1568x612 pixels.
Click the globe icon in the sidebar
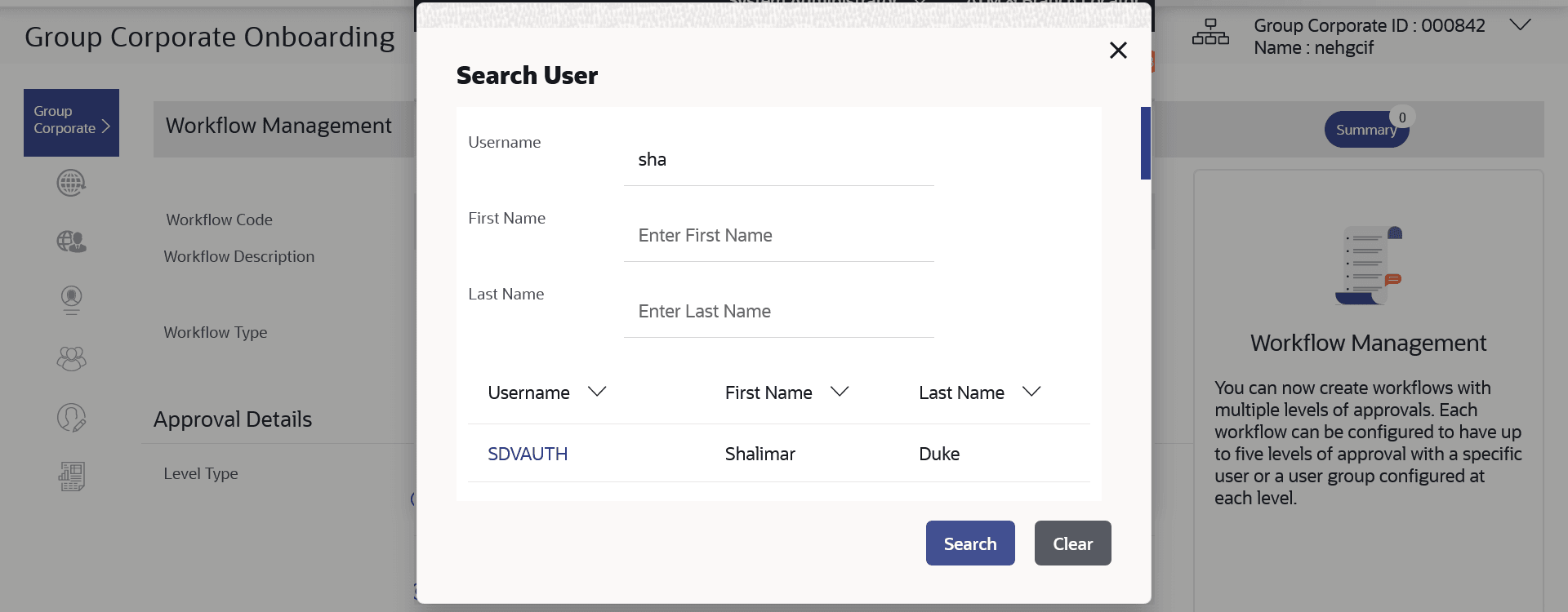click(x=71, y=183)
